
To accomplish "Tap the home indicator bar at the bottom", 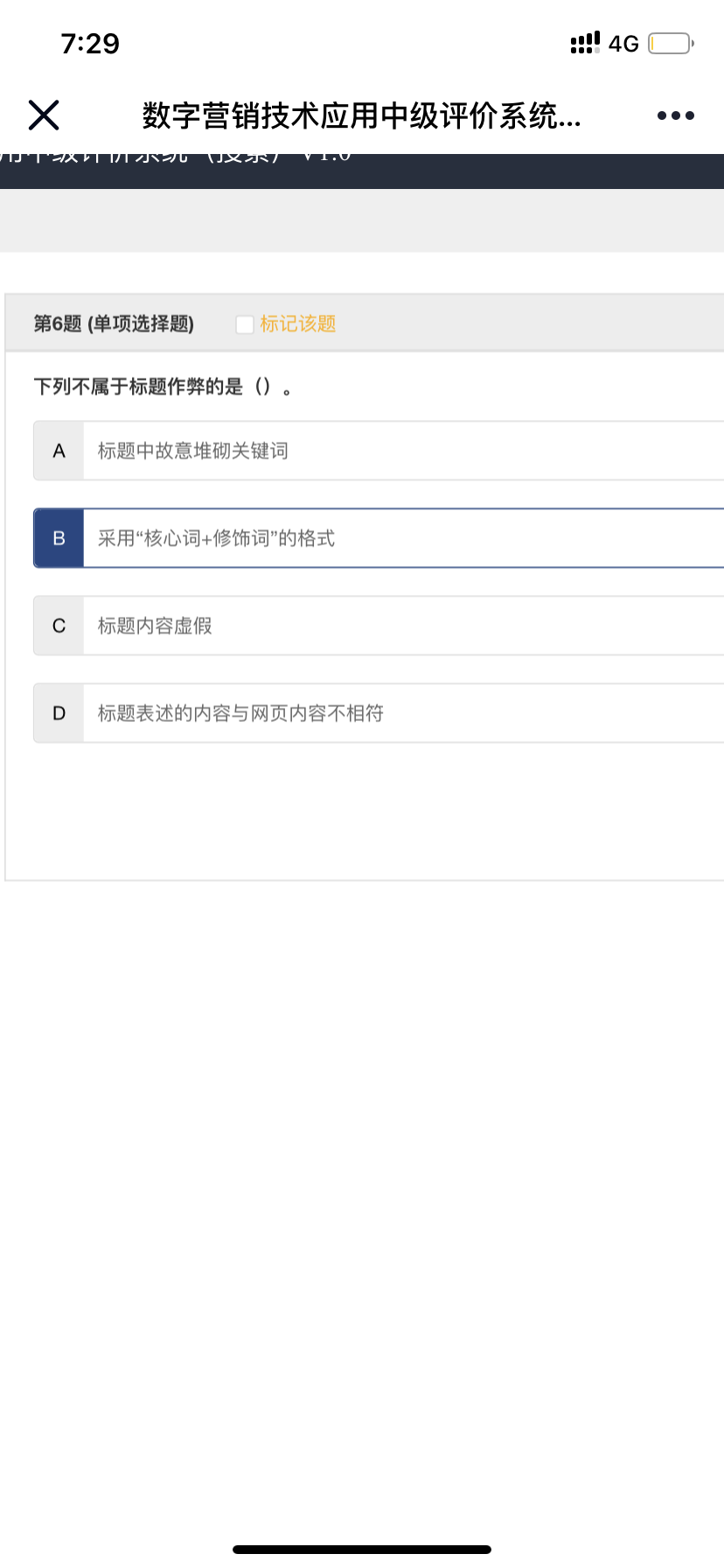I will [362, 1550].
